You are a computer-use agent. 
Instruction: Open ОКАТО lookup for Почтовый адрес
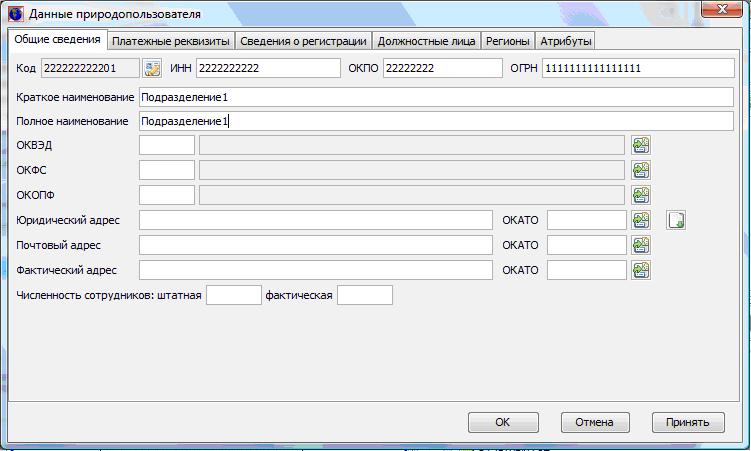point(641,245)
